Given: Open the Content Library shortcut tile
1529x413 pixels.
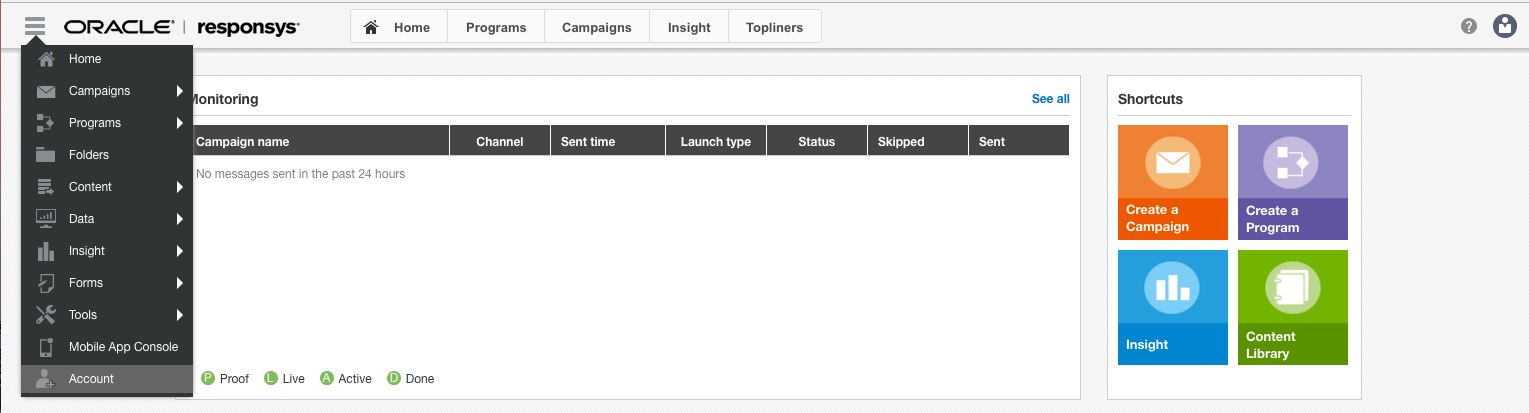Looking at the screenshot, I should pyautogui.click(x=1293, y=307).
